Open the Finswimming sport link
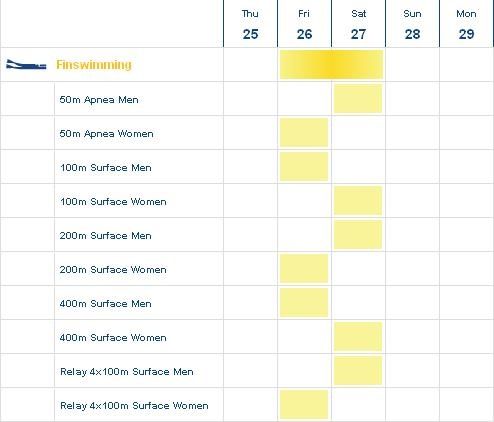 pyautogui.click(x=94, y=65)
